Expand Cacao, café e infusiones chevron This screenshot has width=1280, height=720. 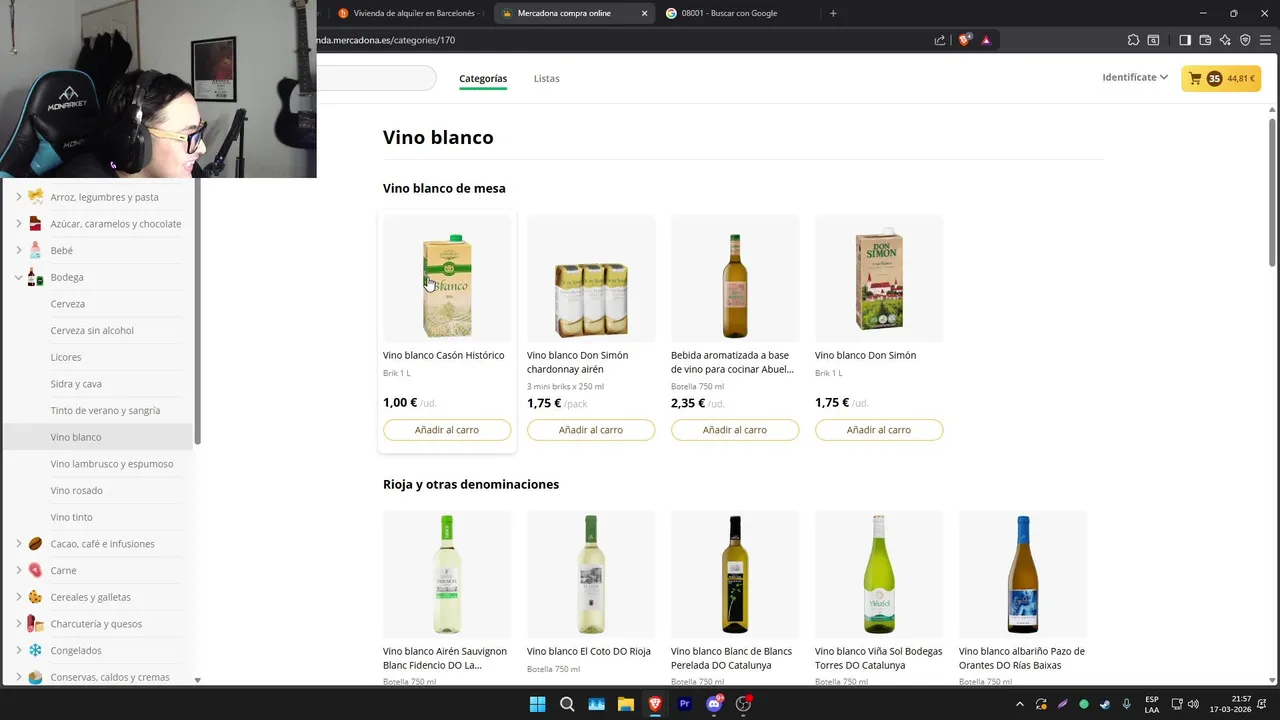pos(18,544)
